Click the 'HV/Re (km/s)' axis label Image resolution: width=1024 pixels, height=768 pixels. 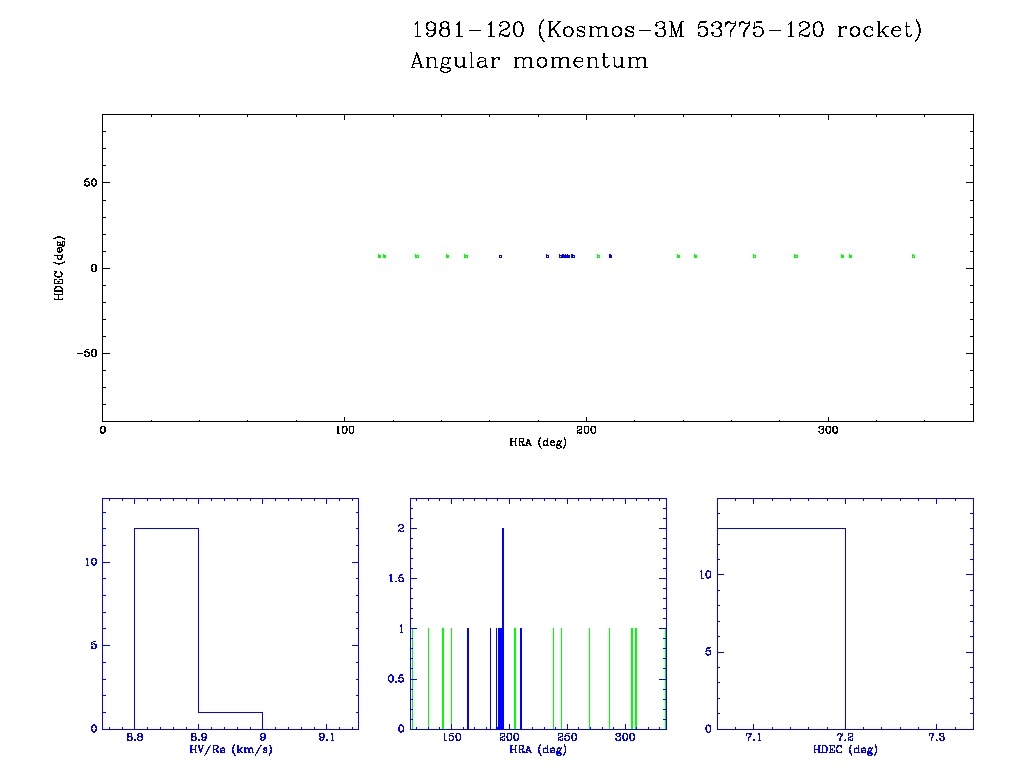[x=231, y=749]
